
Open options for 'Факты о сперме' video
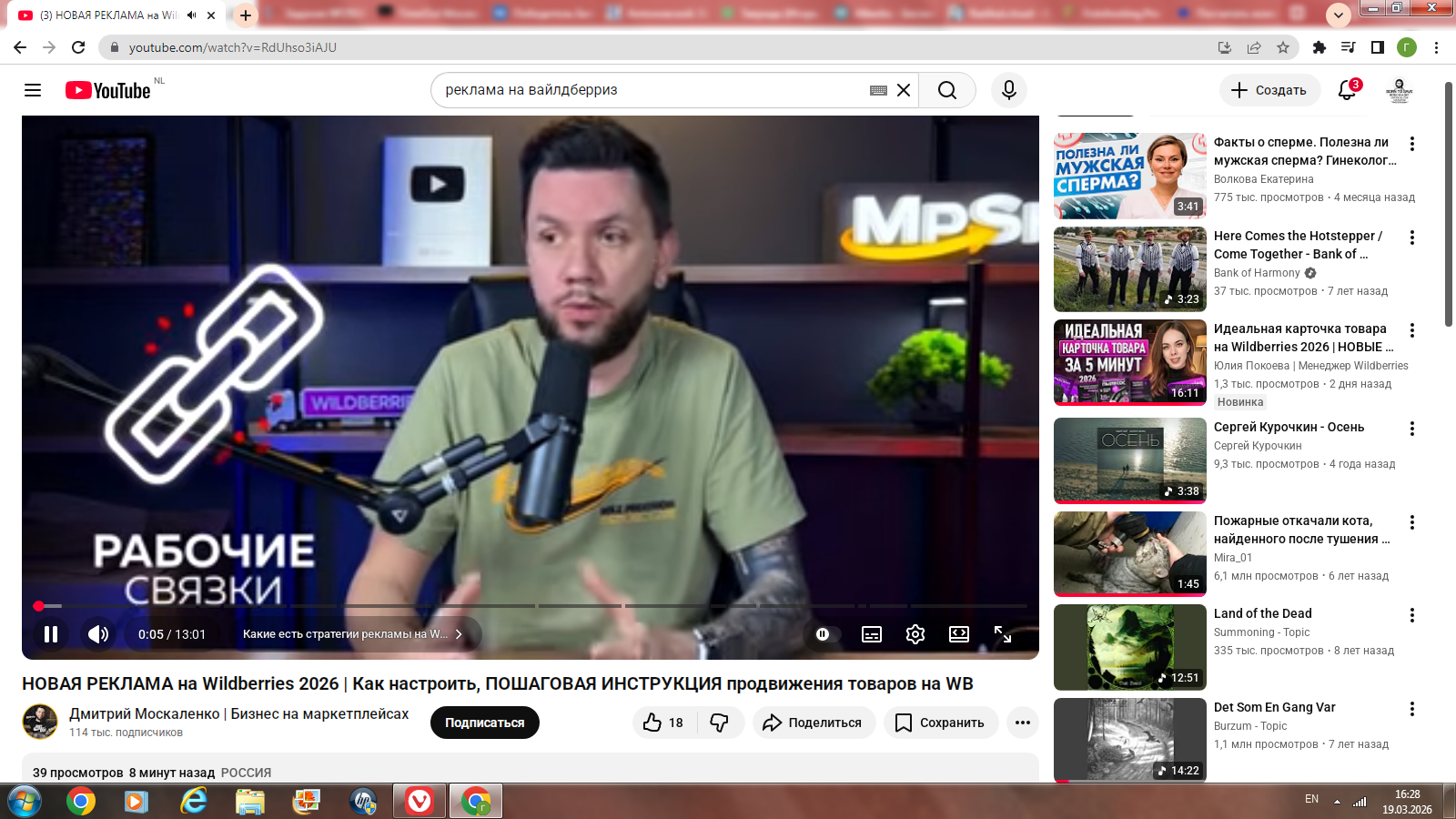tap(1412, 144)
